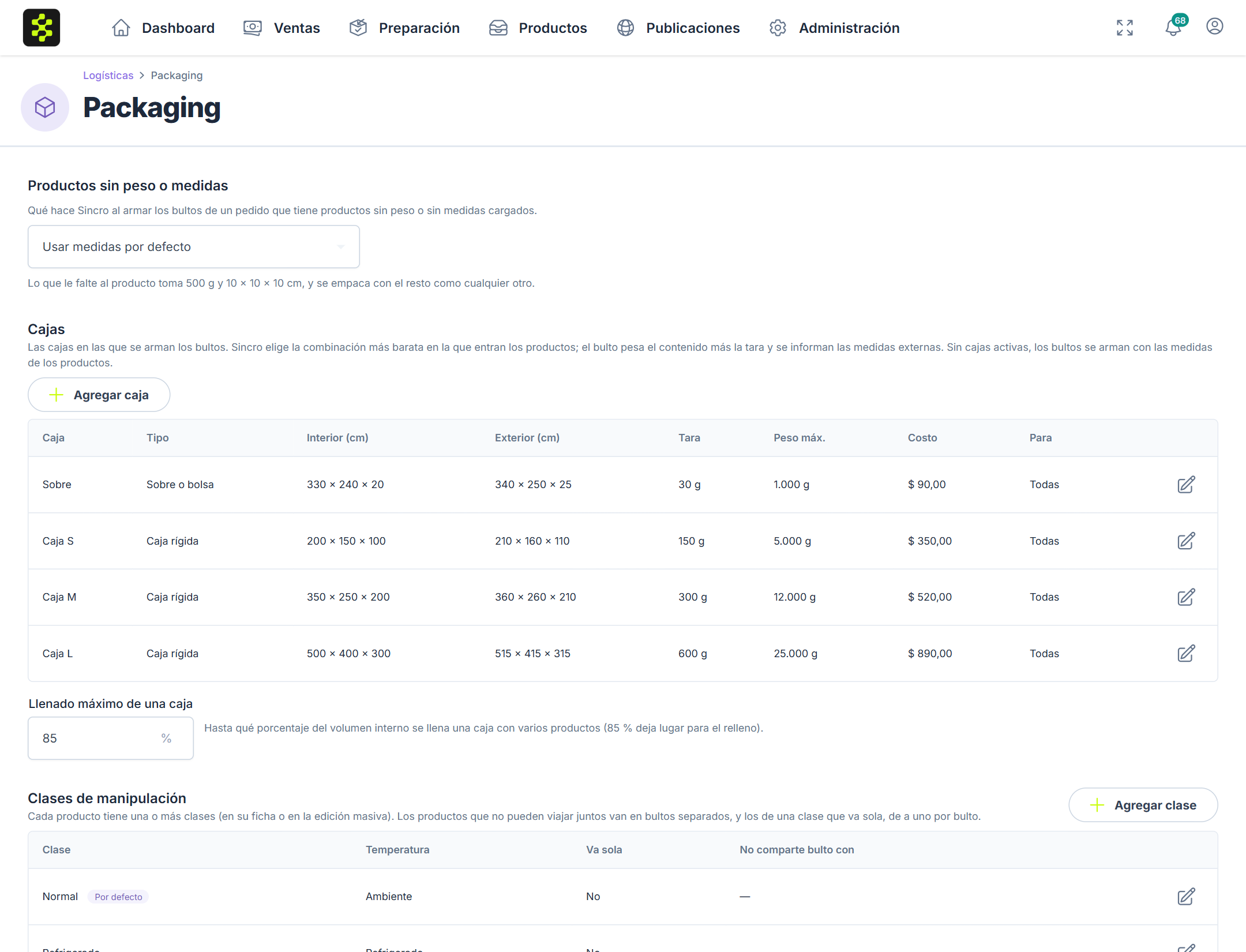
Task: Open the Dashboard menu
Action: tap(163, 28)
